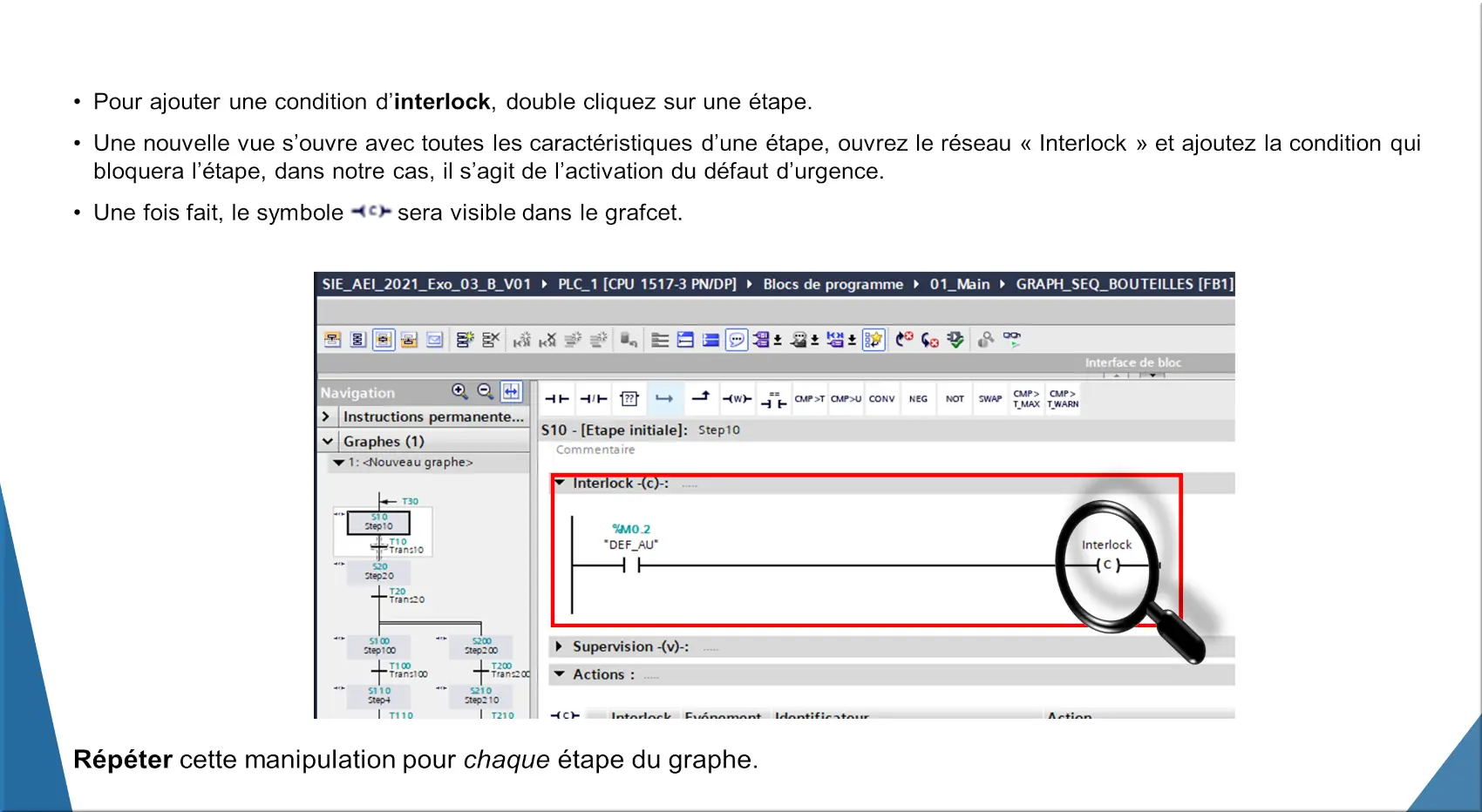Click the Commentaire field under S10
The image size is (1482, 812).
(x=595, y=450)
